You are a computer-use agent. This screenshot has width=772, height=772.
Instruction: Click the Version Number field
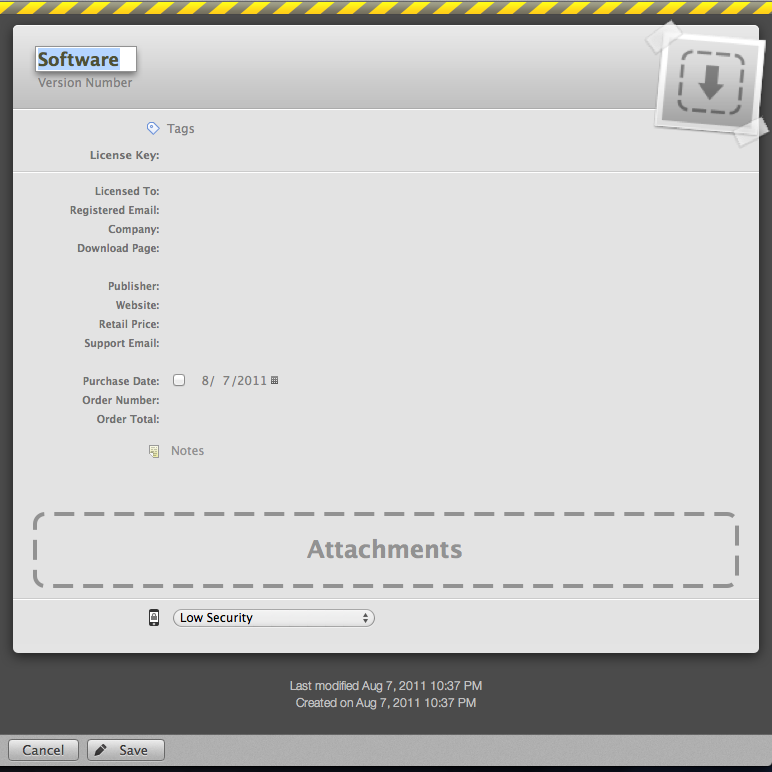pyautogui.click(x=85, y=83)
